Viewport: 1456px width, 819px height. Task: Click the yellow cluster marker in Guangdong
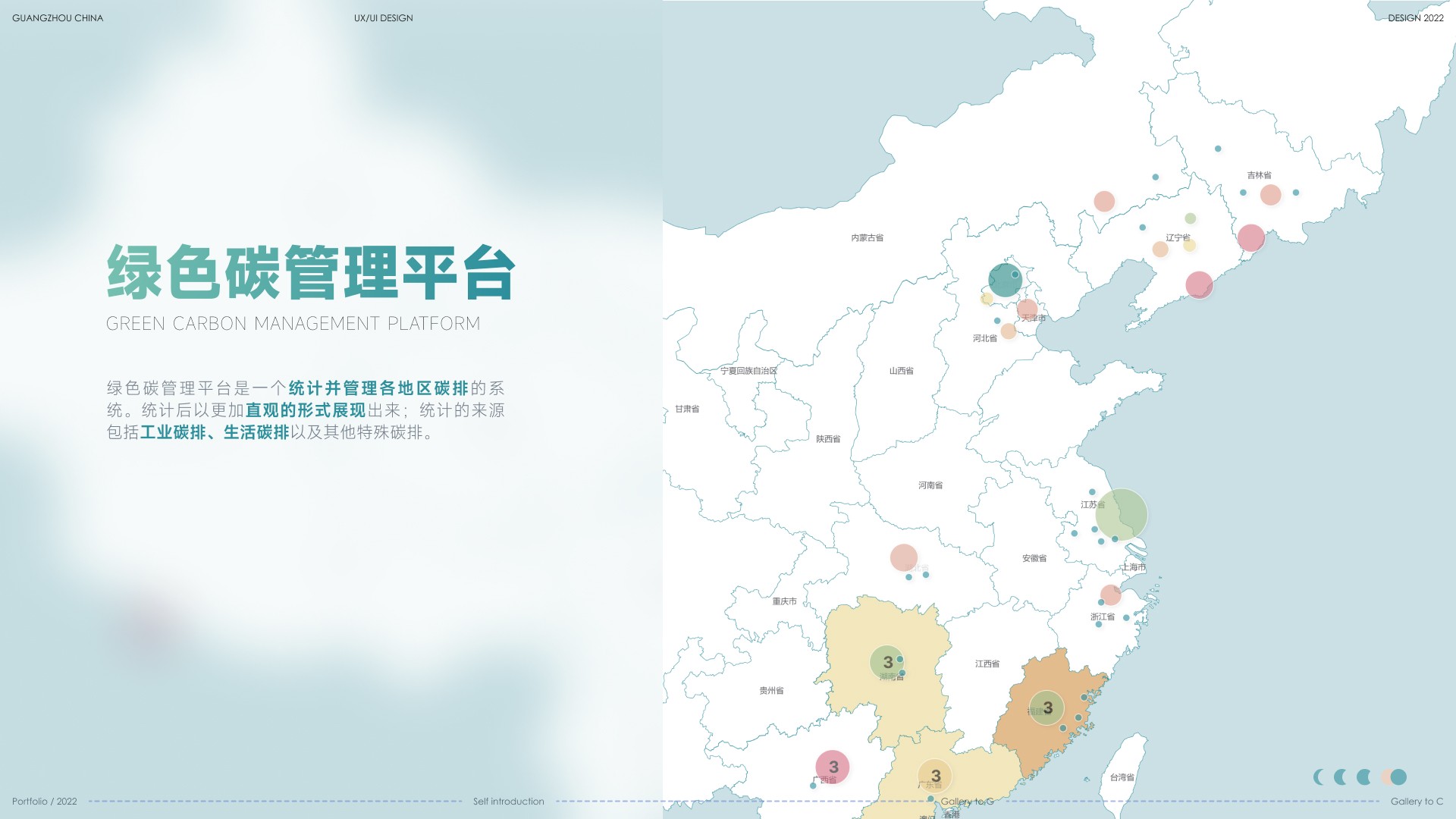[x=935, y=775]
